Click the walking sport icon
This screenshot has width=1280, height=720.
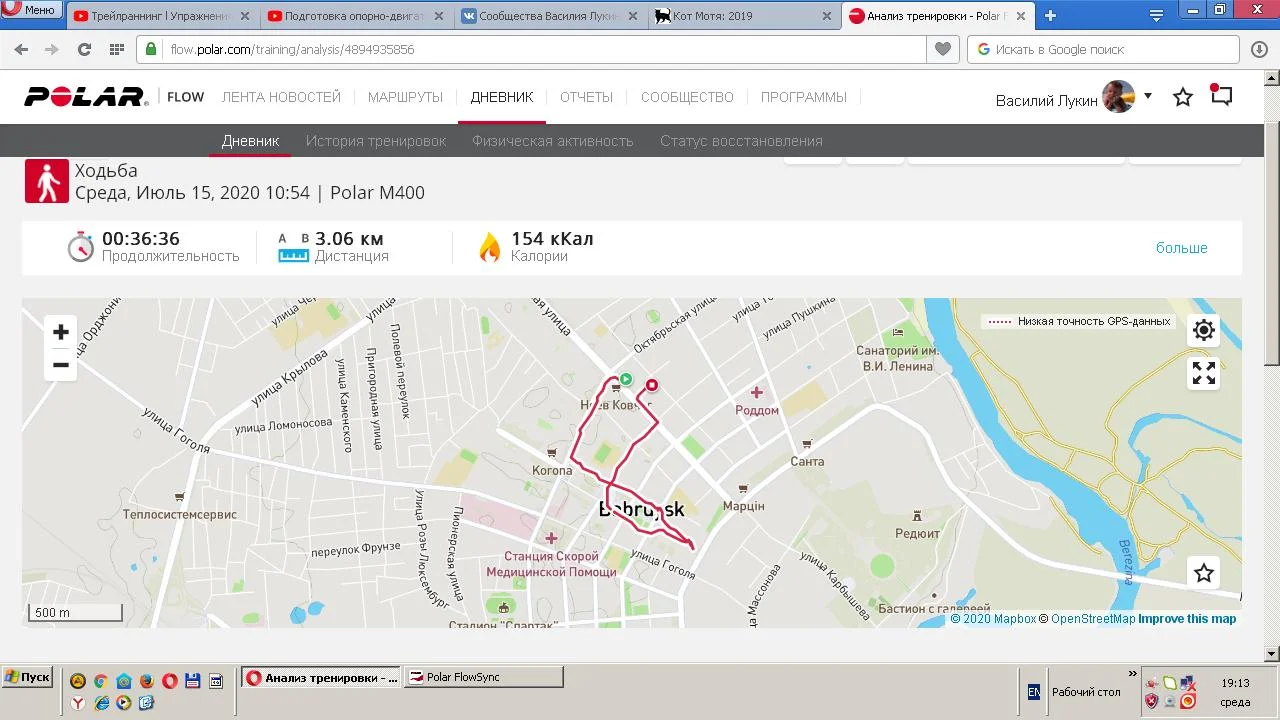click(x=47, y=181)
